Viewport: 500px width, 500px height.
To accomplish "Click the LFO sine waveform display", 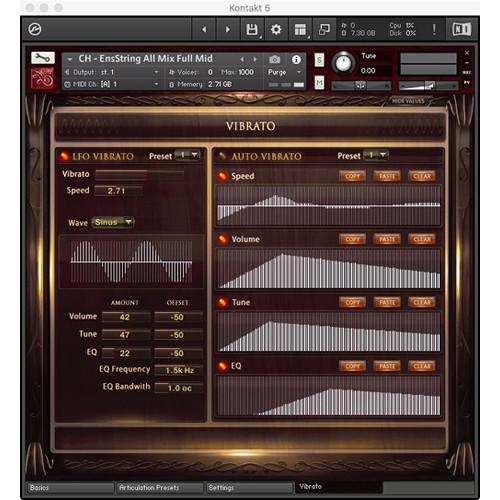I will tap(131, 262).
